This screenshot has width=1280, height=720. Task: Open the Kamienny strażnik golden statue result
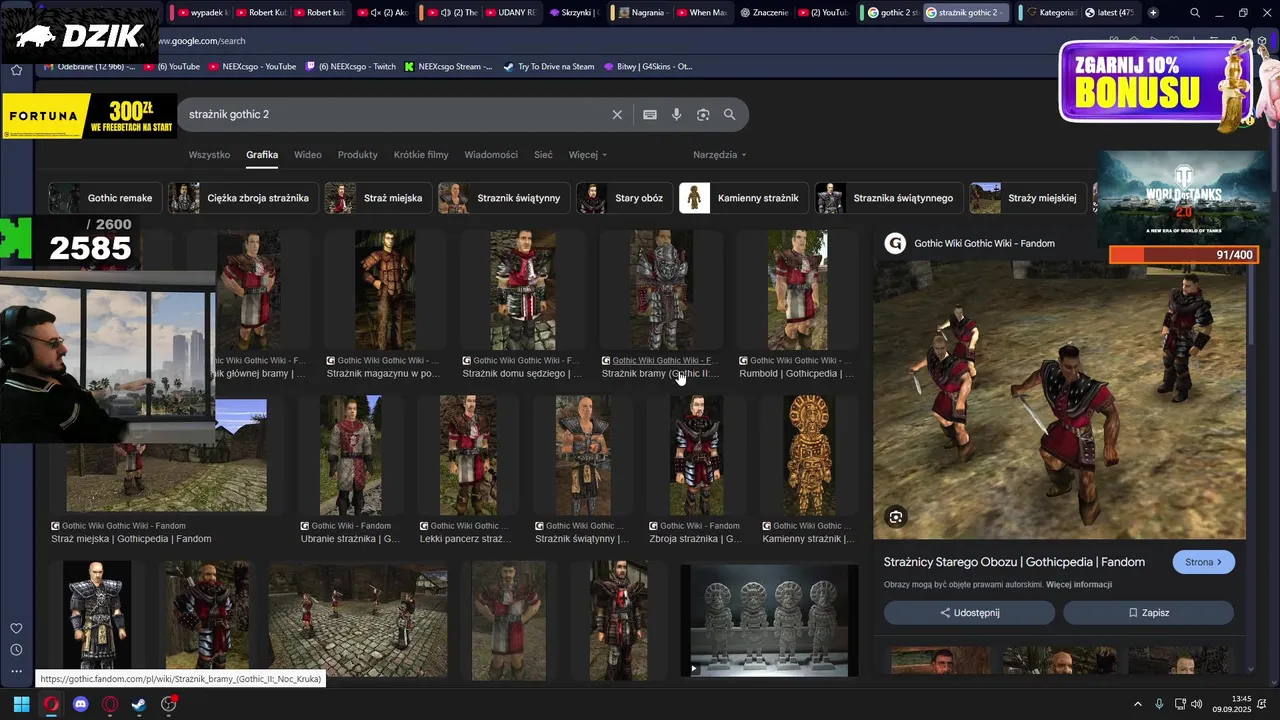coord(809,454)
